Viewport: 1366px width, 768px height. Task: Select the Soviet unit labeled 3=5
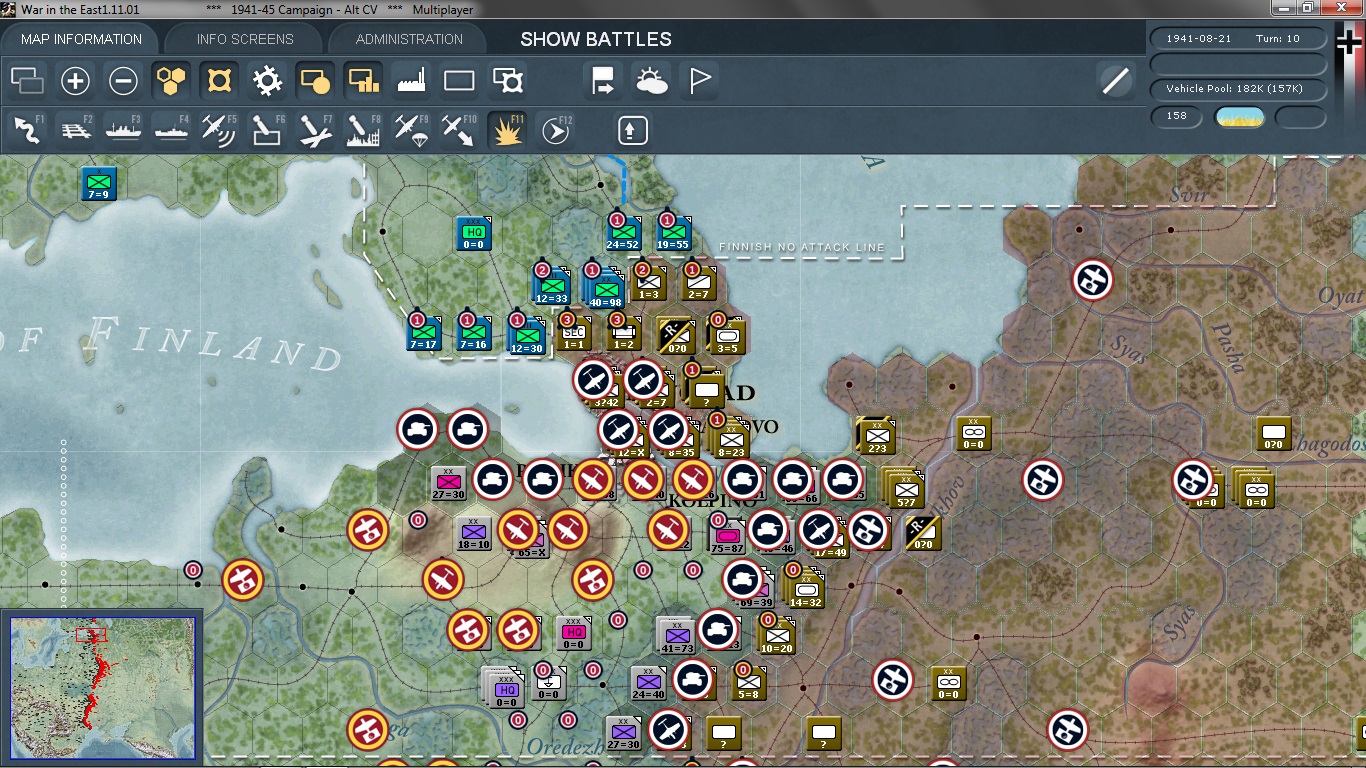click(727, 337)
